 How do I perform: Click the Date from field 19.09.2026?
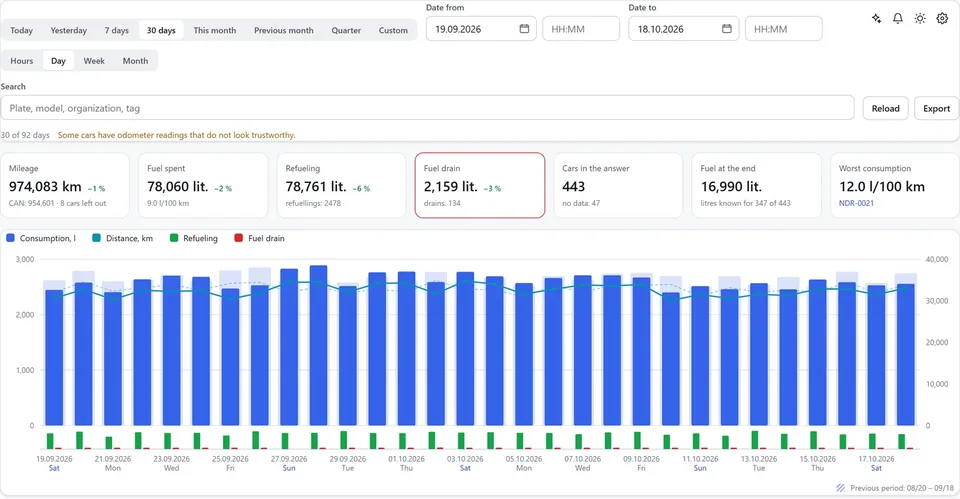point(481,29)
